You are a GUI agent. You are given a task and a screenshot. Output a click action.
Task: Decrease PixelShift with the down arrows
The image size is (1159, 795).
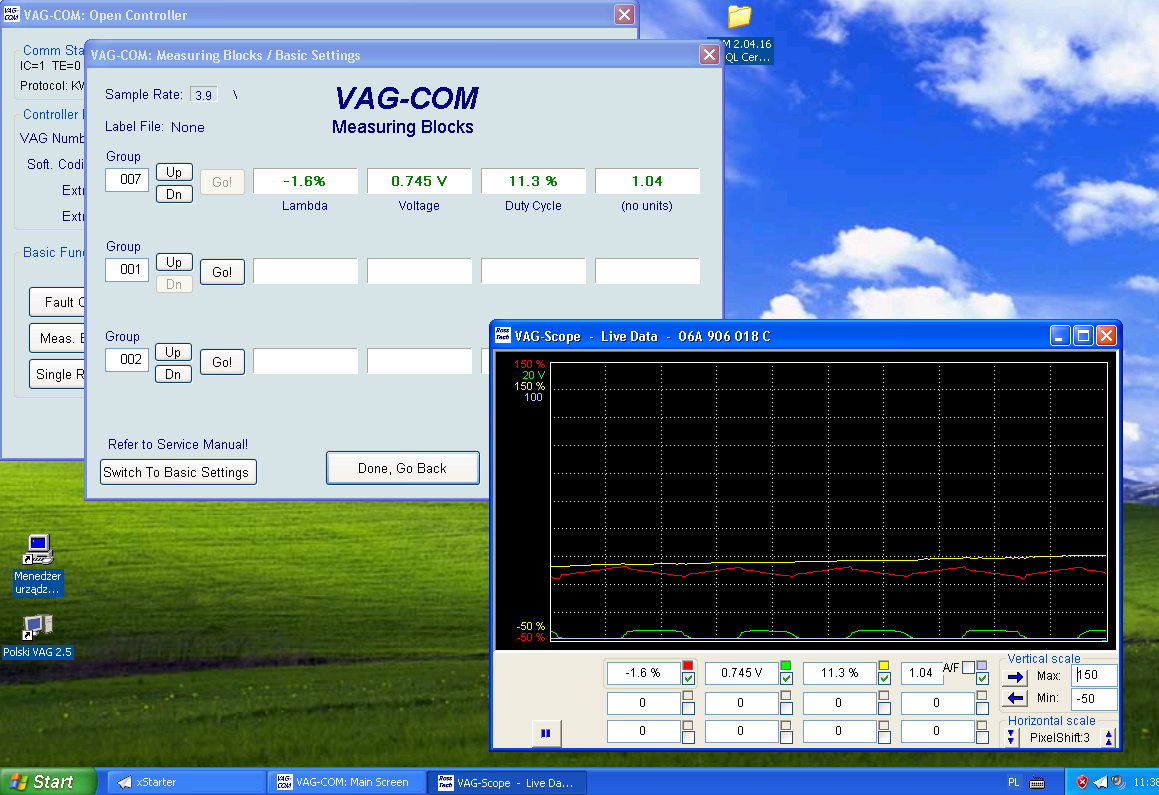1011,737
